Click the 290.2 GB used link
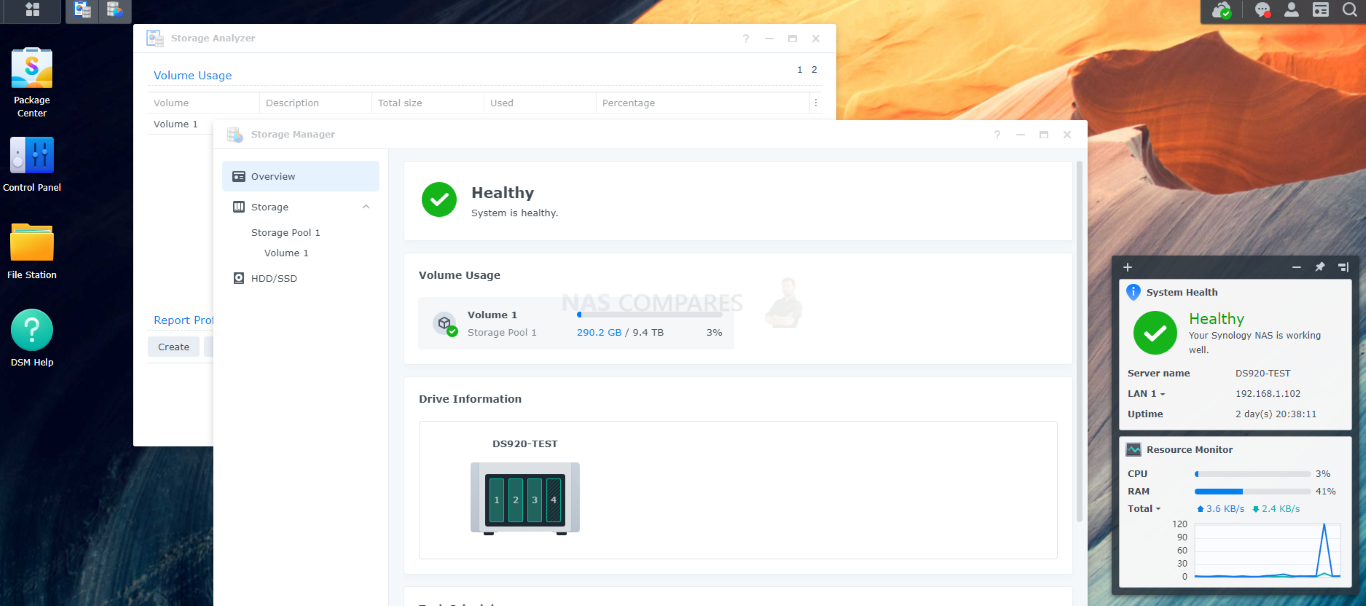Viewport: 1366px width, 606px height. pyautogui.click(x=599, y=333)
